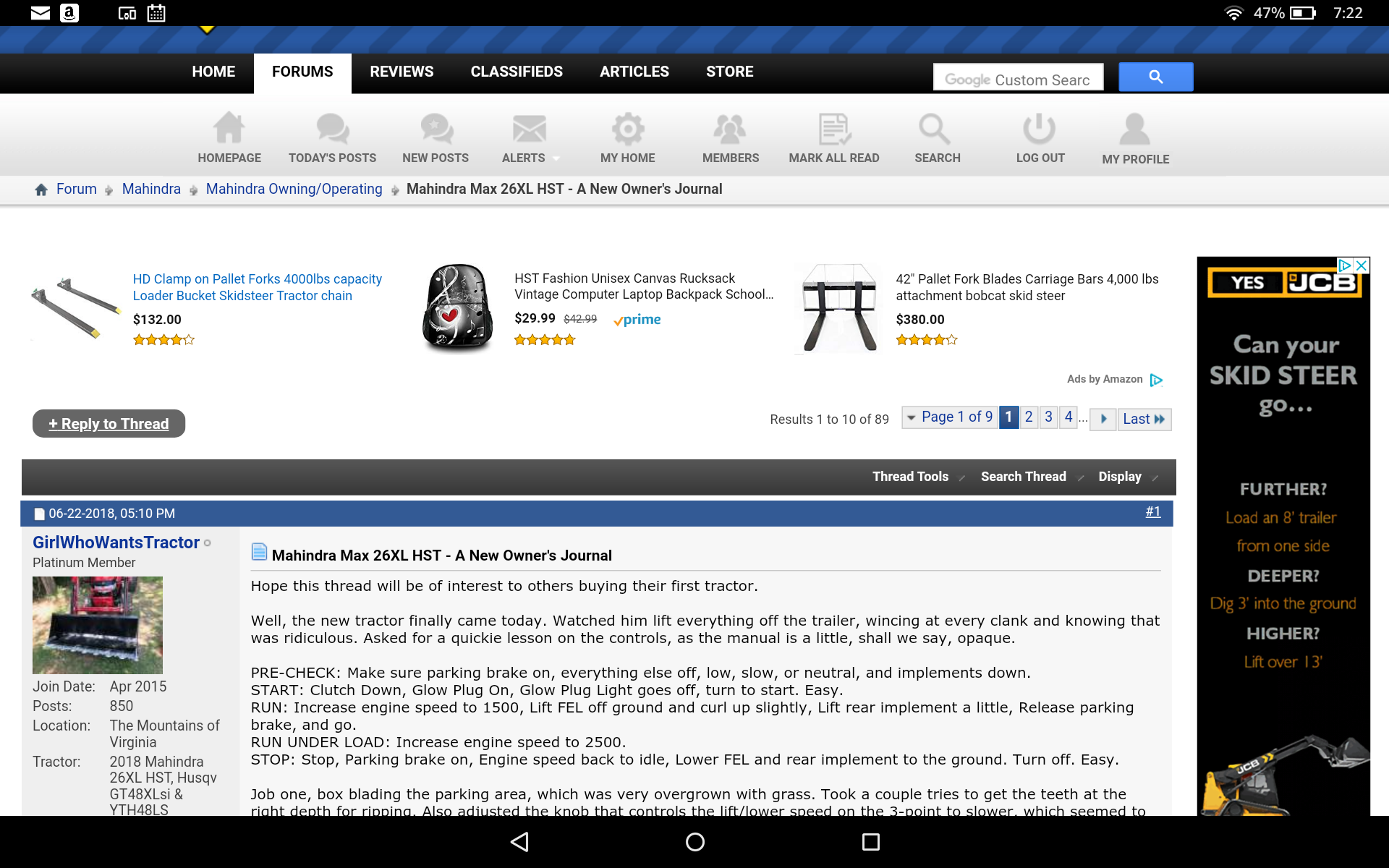Open the My Profile person icon
The width and height of the screenshot is (1389, 868).
click(1134, 129)
